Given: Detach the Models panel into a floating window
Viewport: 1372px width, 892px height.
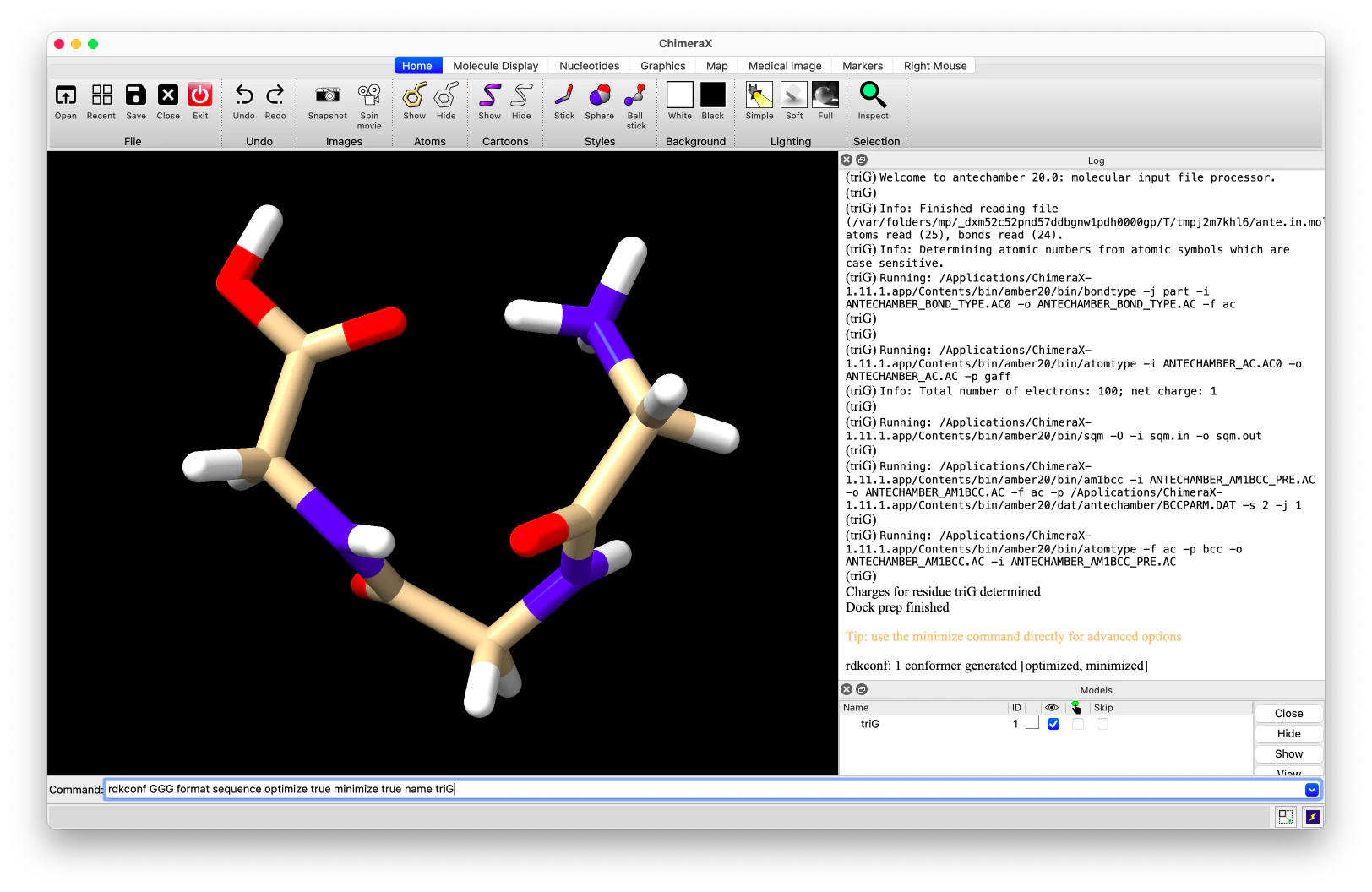Looking at the screenshot, I should 862,689.
